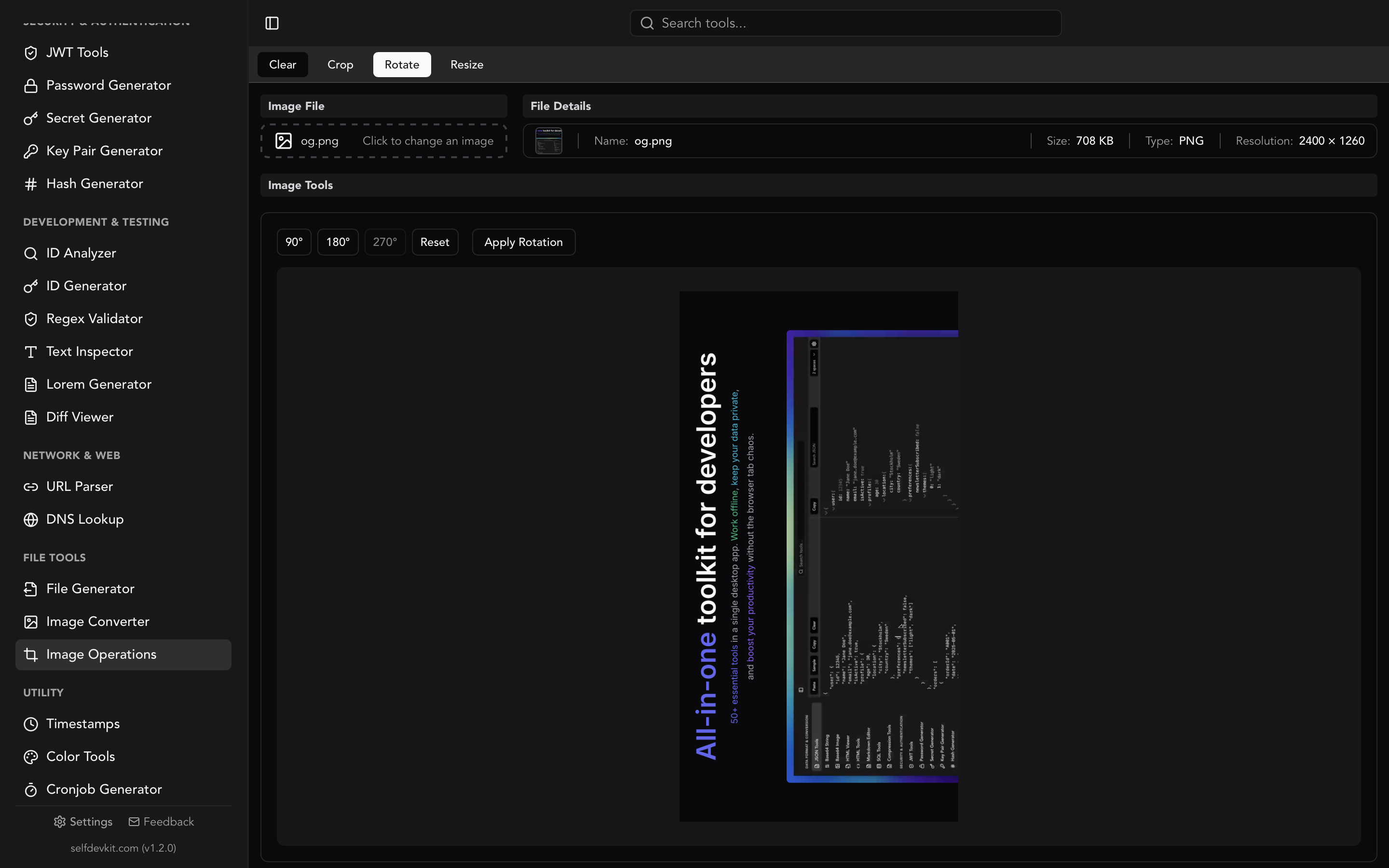Viewport: 1389px width, 868px height.
Task: Reset the image rotation
Action: [435, 242]
